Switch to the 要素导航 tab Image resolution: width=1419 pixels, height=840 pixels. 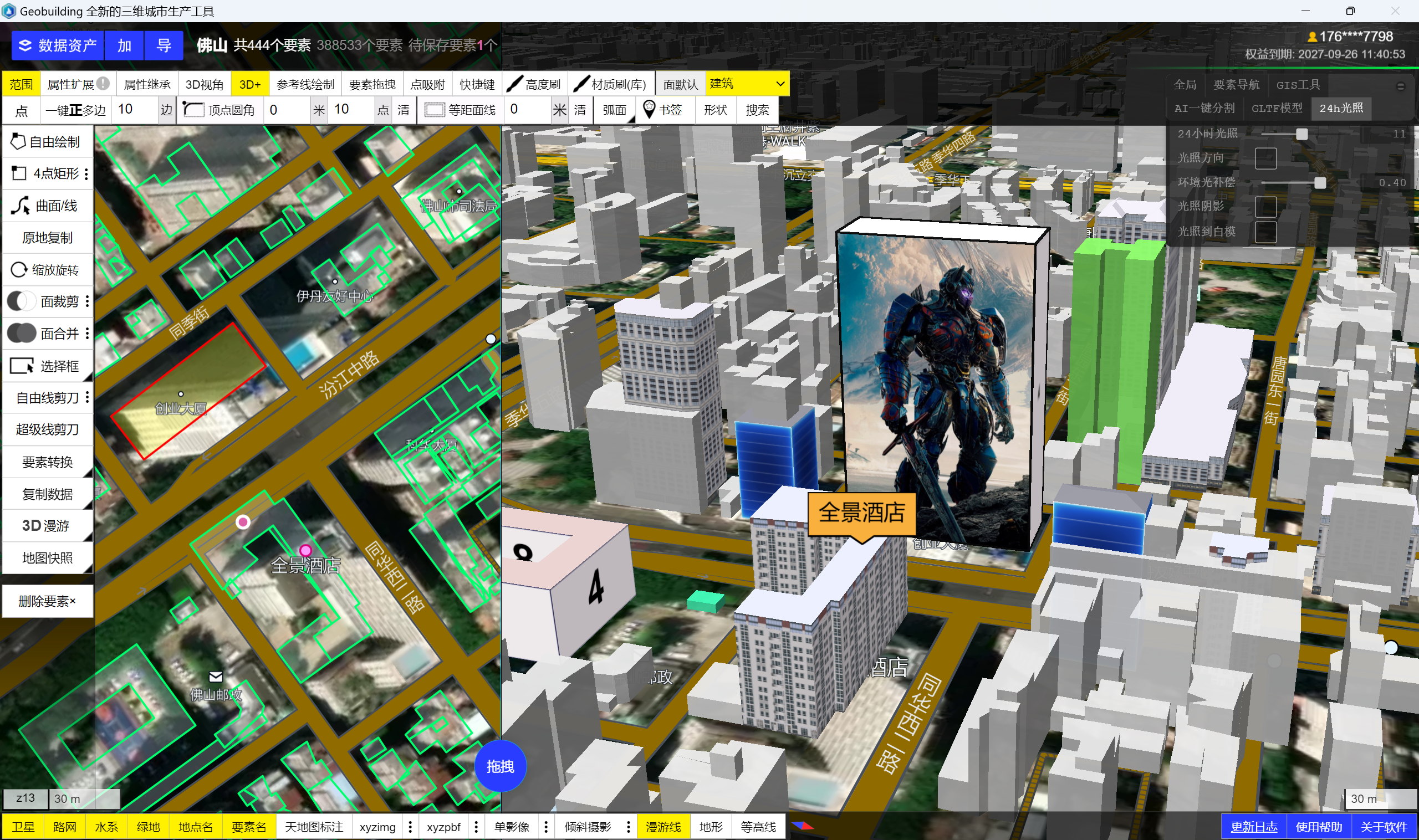coord(1236,84)
